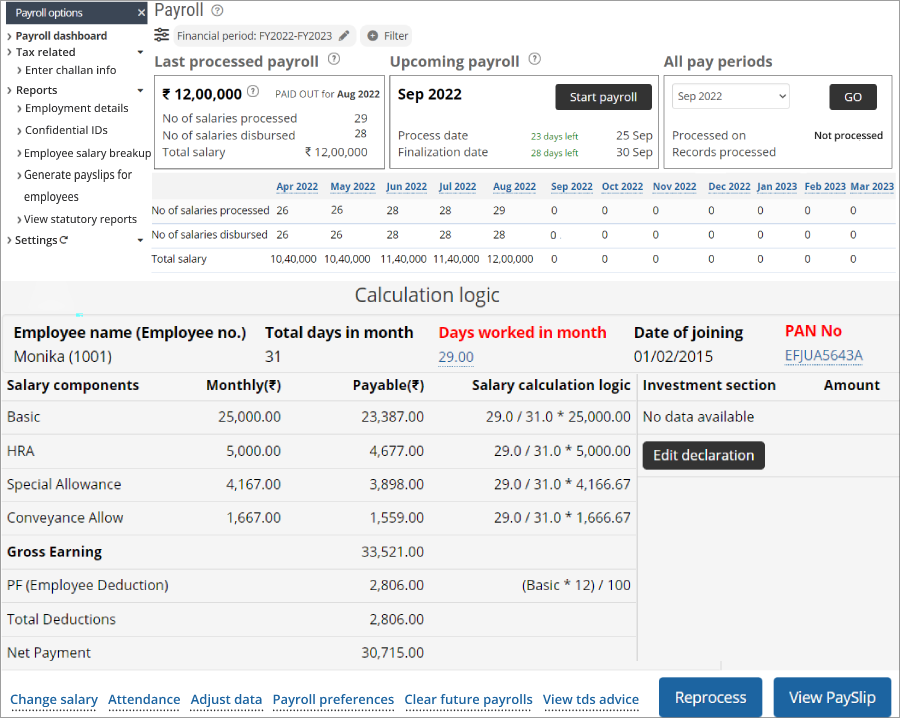The height and width of the screenshot is (718, 900).
Task: Click Aug 2022 total salary 12,00,000 cell
Action: point(510,259)
